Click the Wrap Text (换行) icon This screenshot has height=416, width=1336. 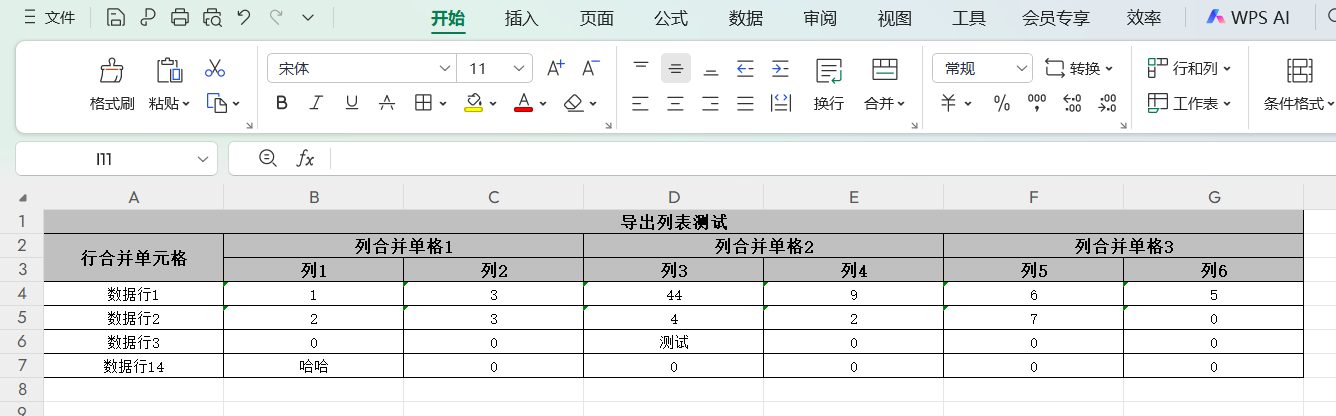tap(828, 70)
